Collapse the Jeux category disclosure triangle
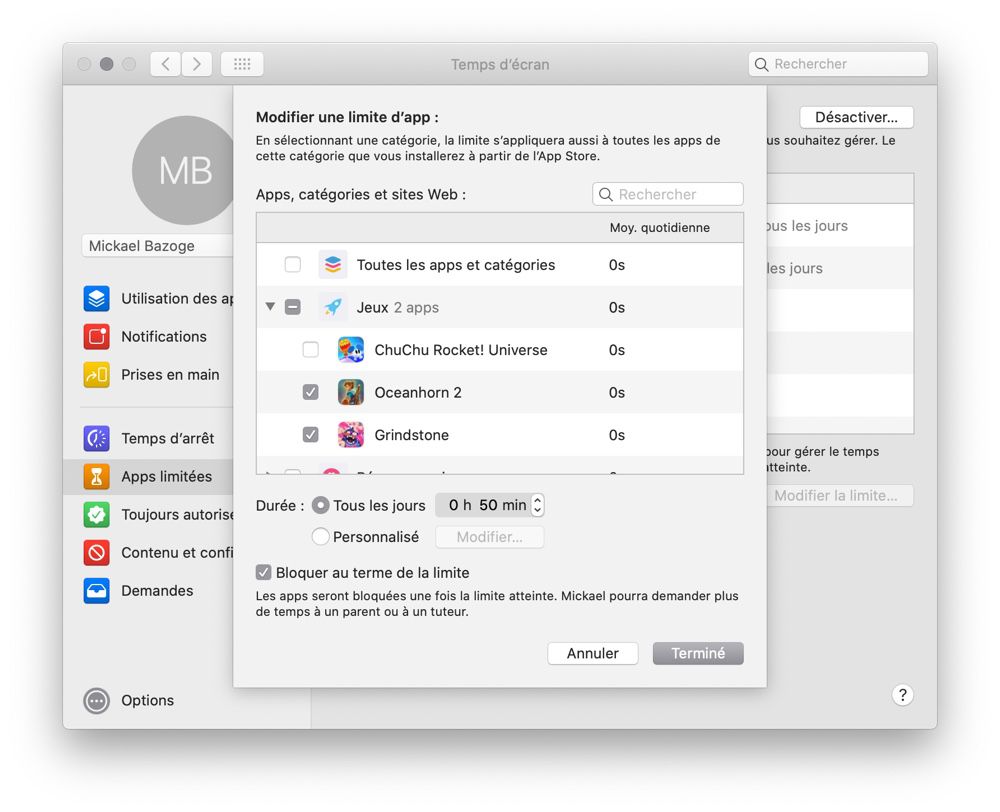 point(270,307)
